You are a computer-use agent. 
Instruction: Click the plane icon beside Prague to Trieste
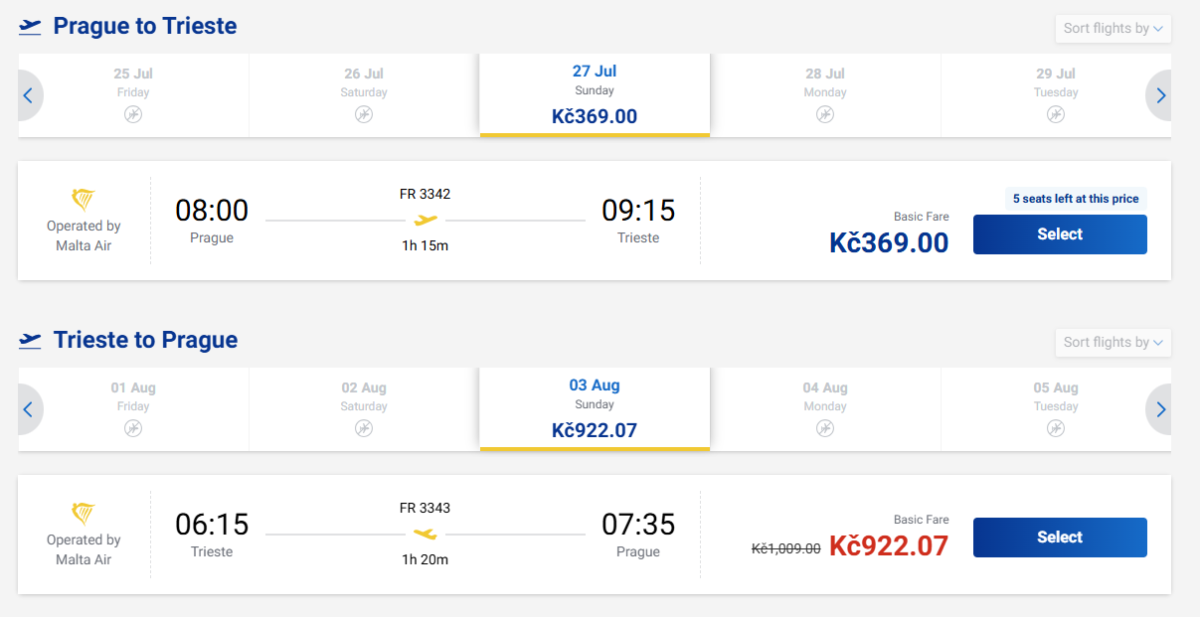[30, 27]
